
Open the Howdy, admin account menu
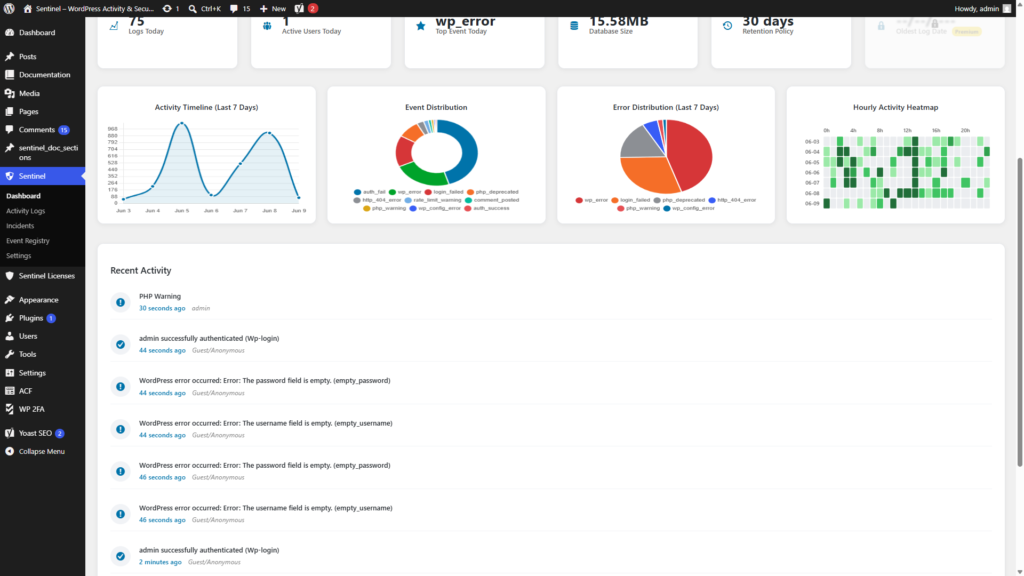(982, 8)
